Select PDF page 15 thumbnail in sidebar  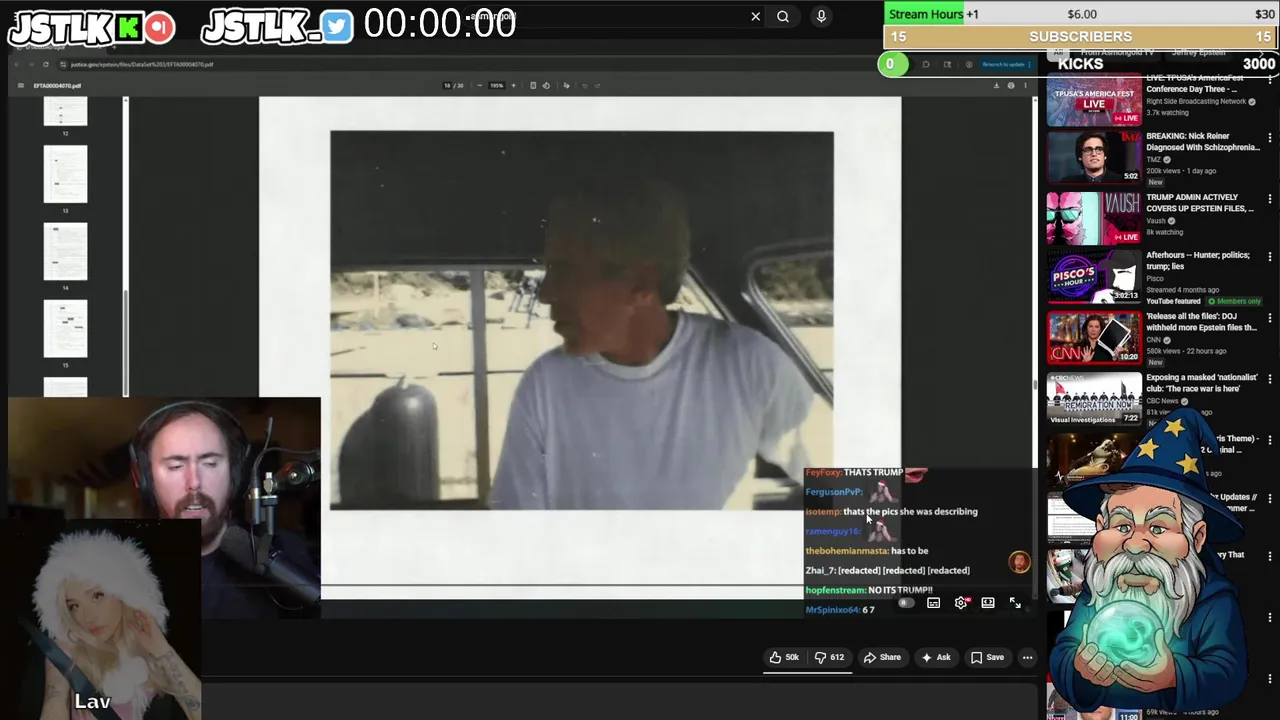[65, 328]
